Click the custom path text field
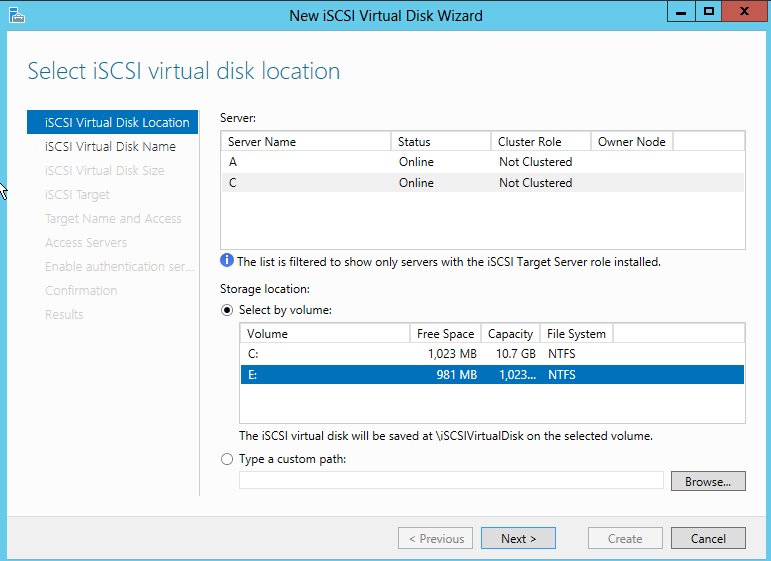 [451, 481]
